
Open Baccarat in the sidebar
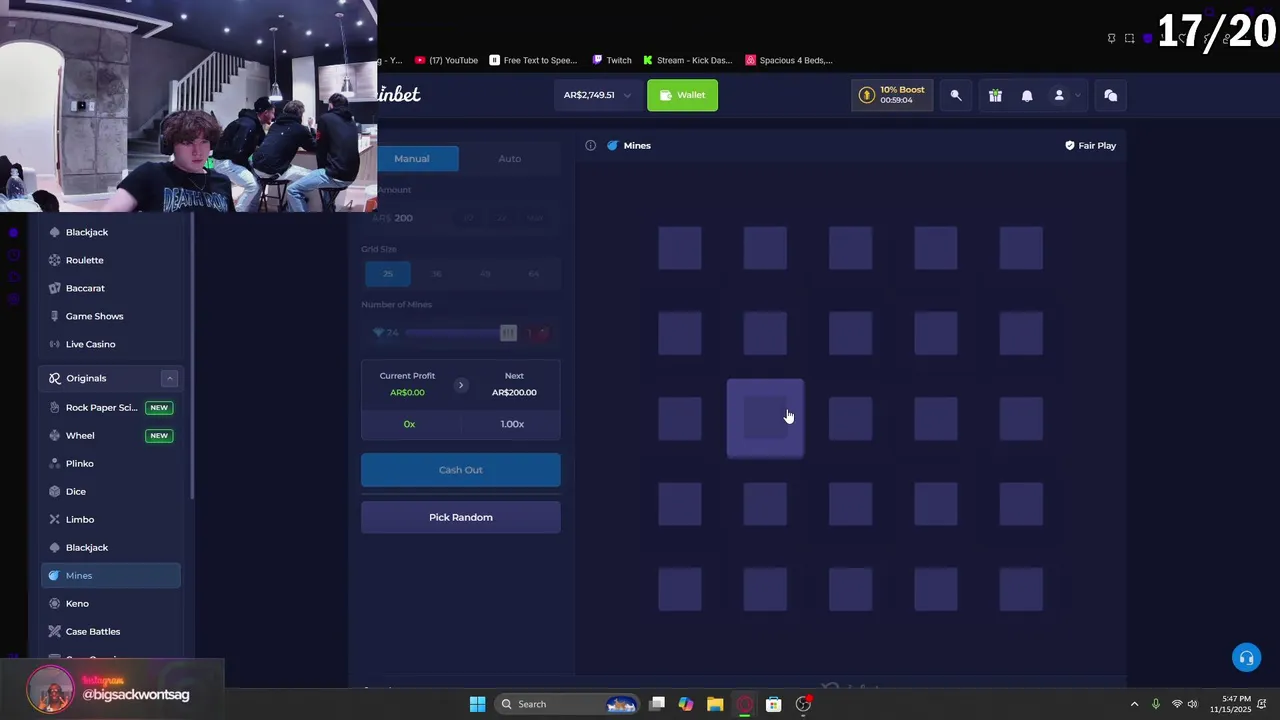point(110,288)
